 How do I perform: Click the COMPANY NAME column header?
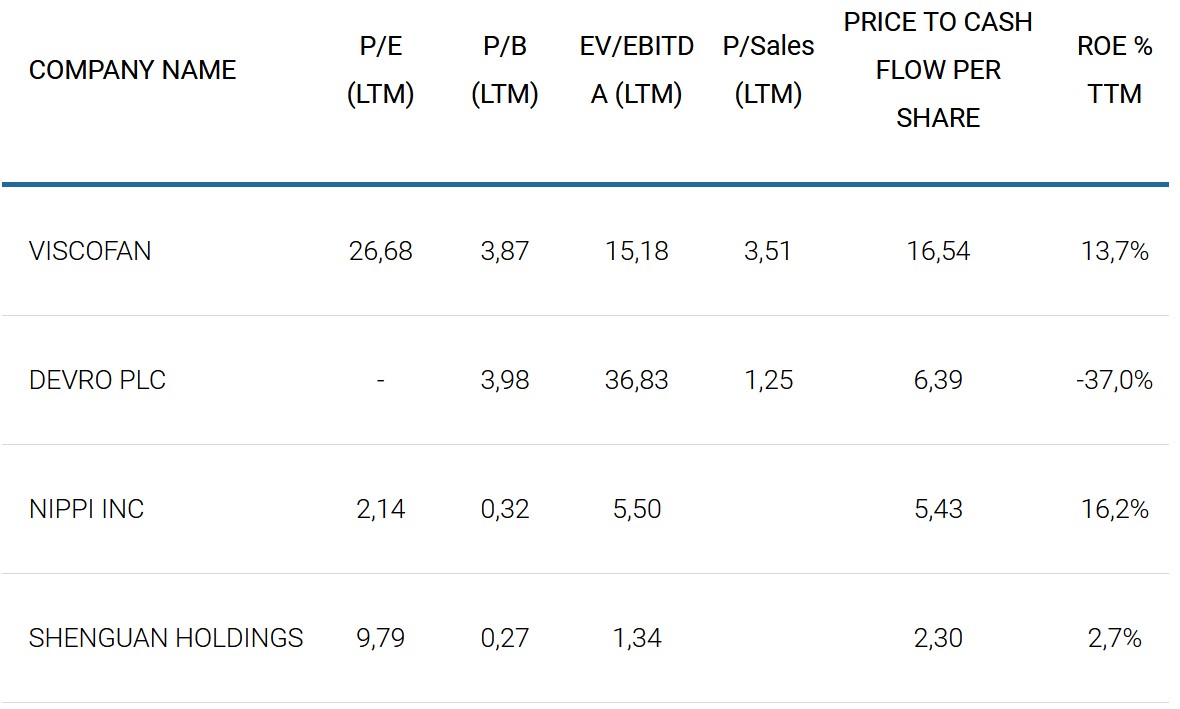[132, 70]
